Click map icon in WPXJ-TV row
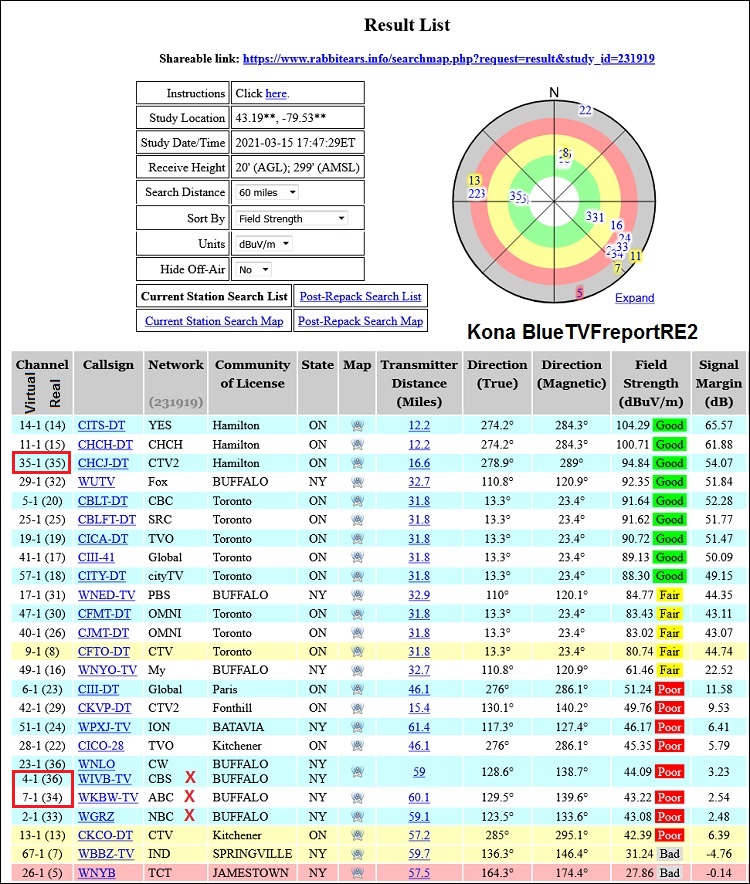Image resolution: width=750 pixels, height=884 pixels. pyautogui.click(x=357, y=726)
